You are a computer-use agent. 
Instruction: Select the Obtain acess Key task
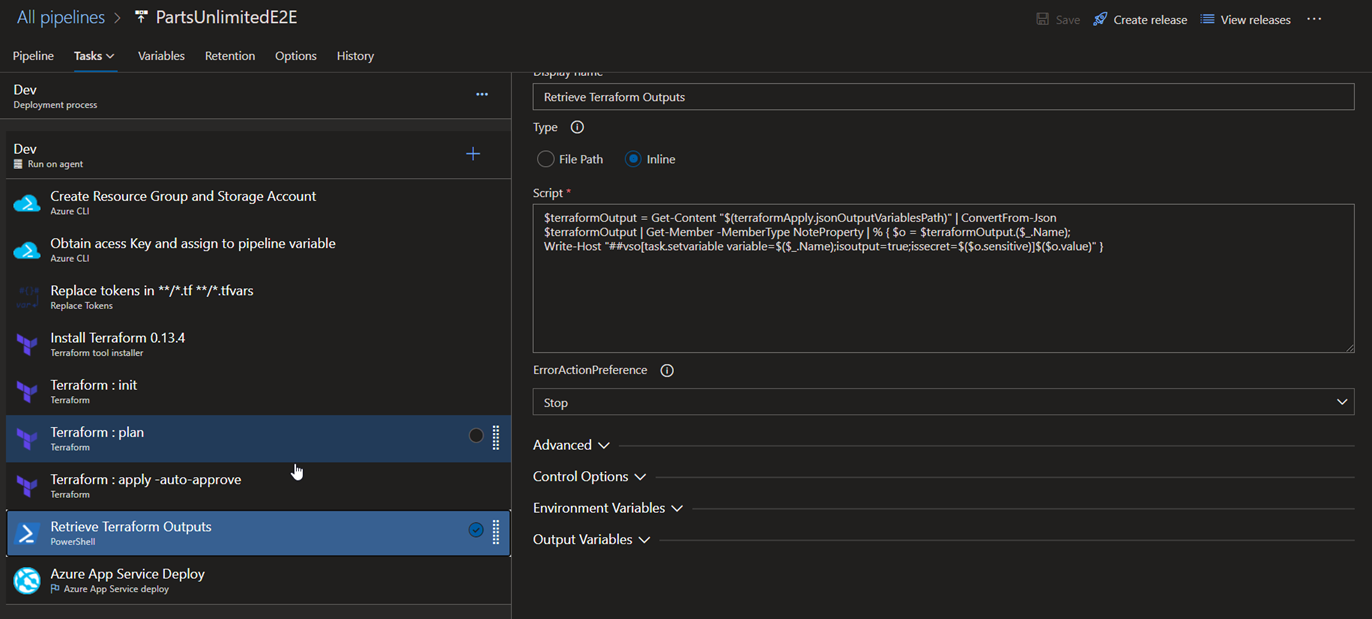pyautogui.click(x=258, y=250)
